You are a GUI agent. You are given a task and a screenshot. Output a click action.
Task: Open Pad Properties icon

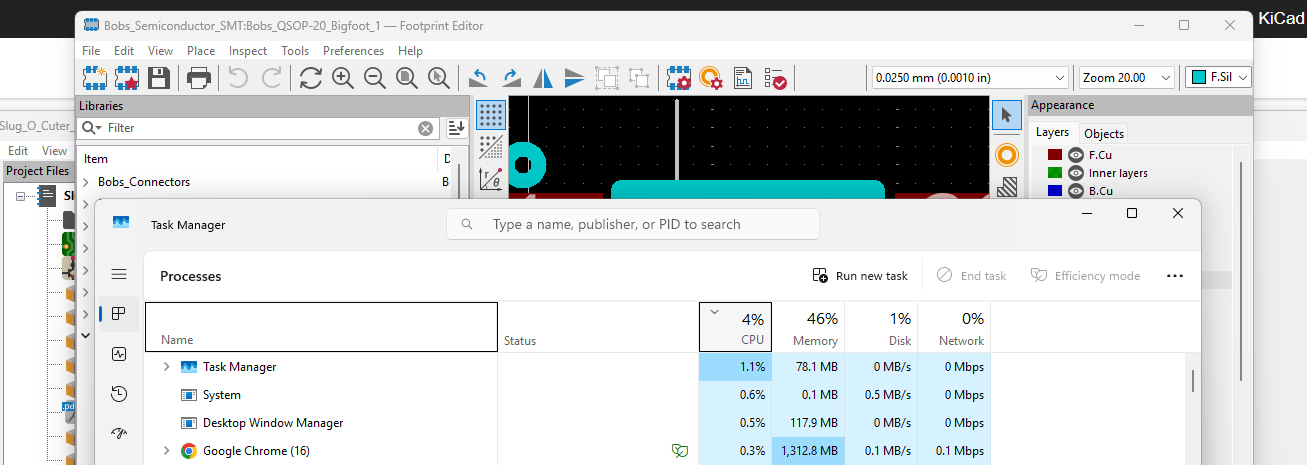[711, 77]
